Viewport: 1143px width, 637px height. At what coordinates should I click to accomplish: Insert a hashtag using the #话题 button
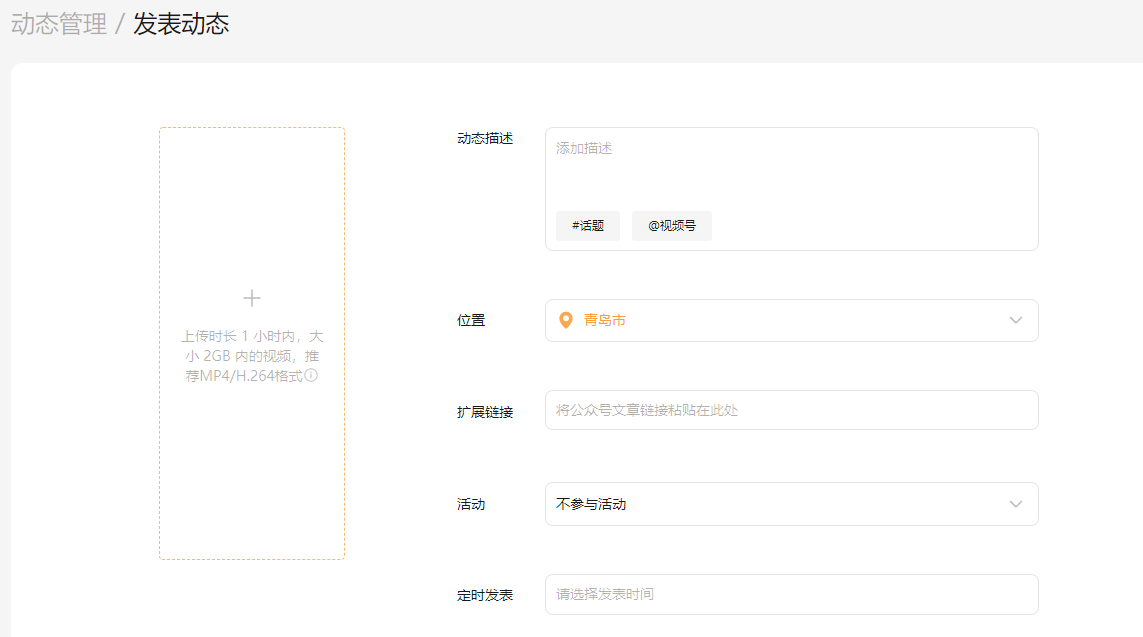[587, 225]
